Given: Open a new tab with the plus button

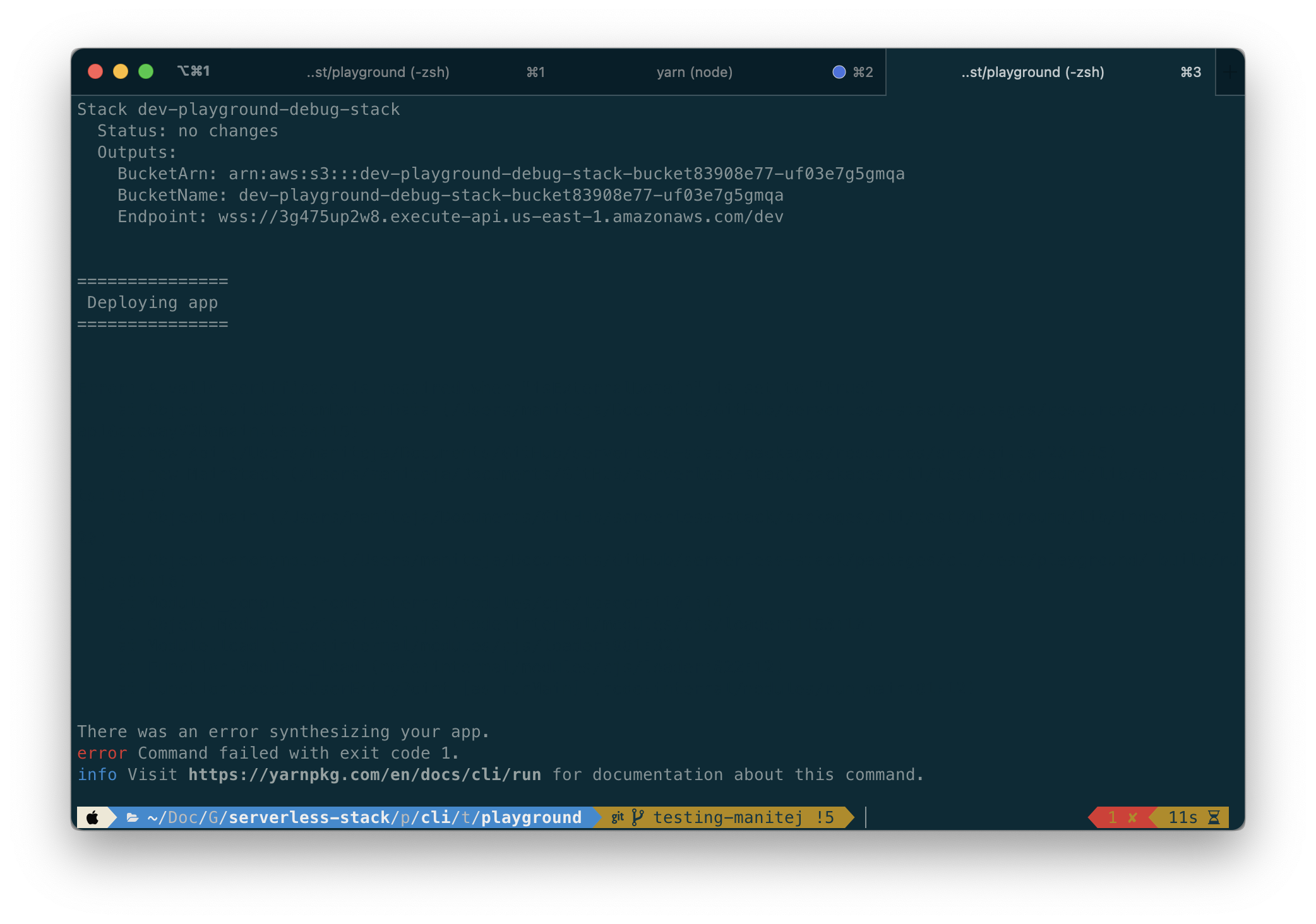Looking at the screenshot, I should click(1230, 72).
